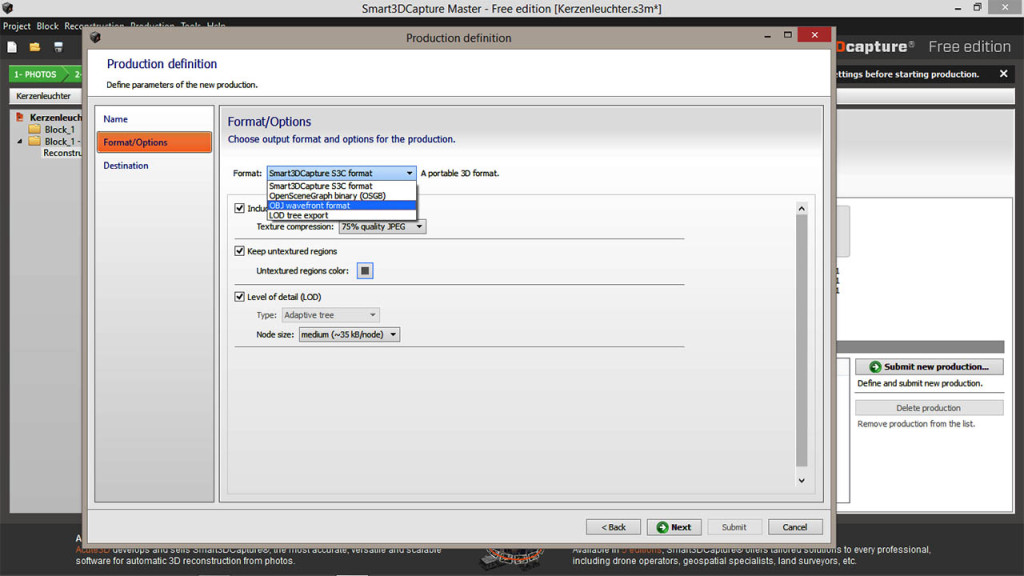The height and width of the screenshot is (576, 1024).
Task: Click the options panel vertical scrollbar track
Action: coord(801,341)
